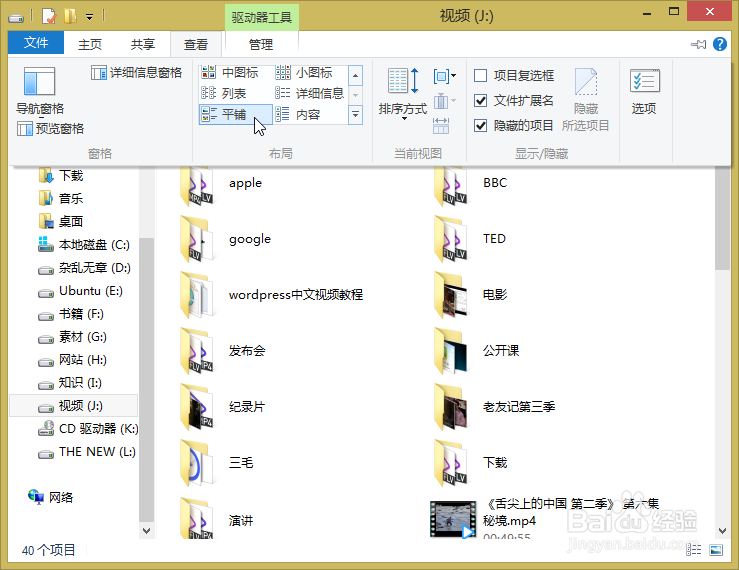
Task: Select content (内容) layout
Action: [298, 115]
